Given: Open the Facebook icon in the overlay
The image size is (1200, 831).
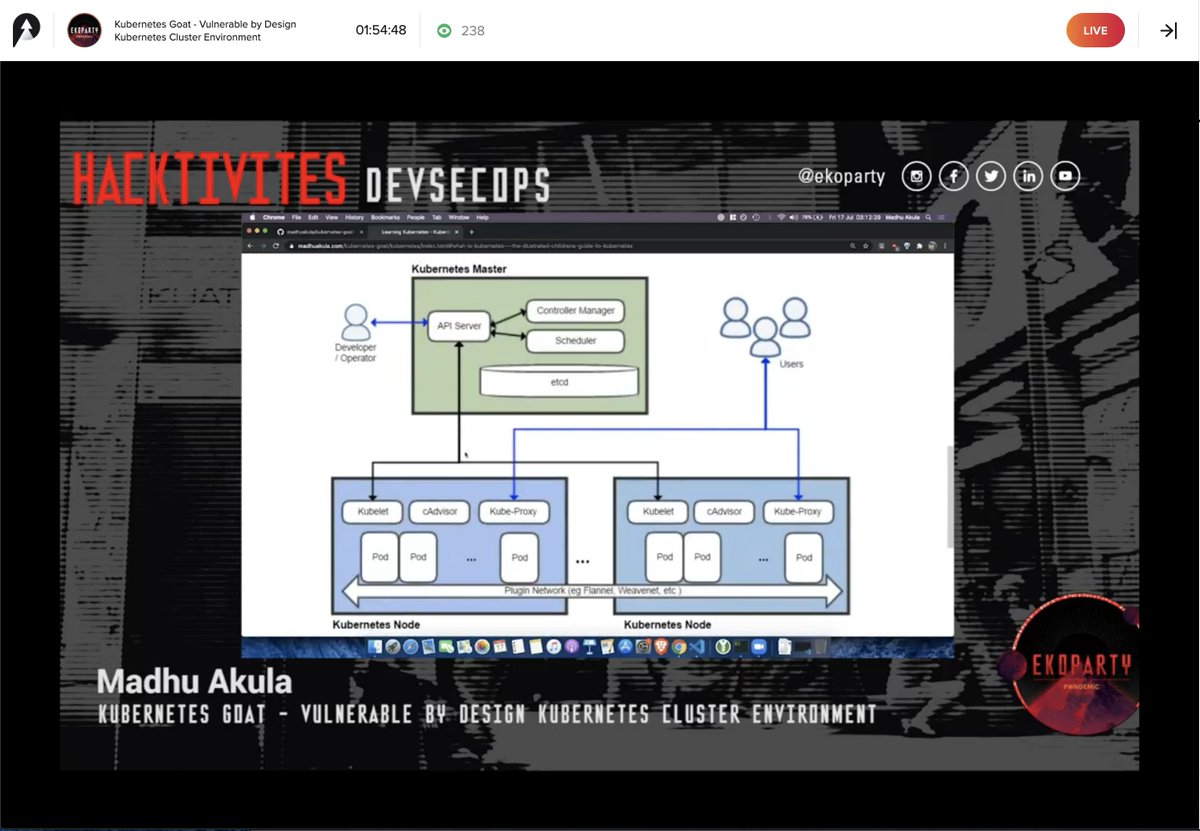Looking at the screenshot, I should (953, 177).
